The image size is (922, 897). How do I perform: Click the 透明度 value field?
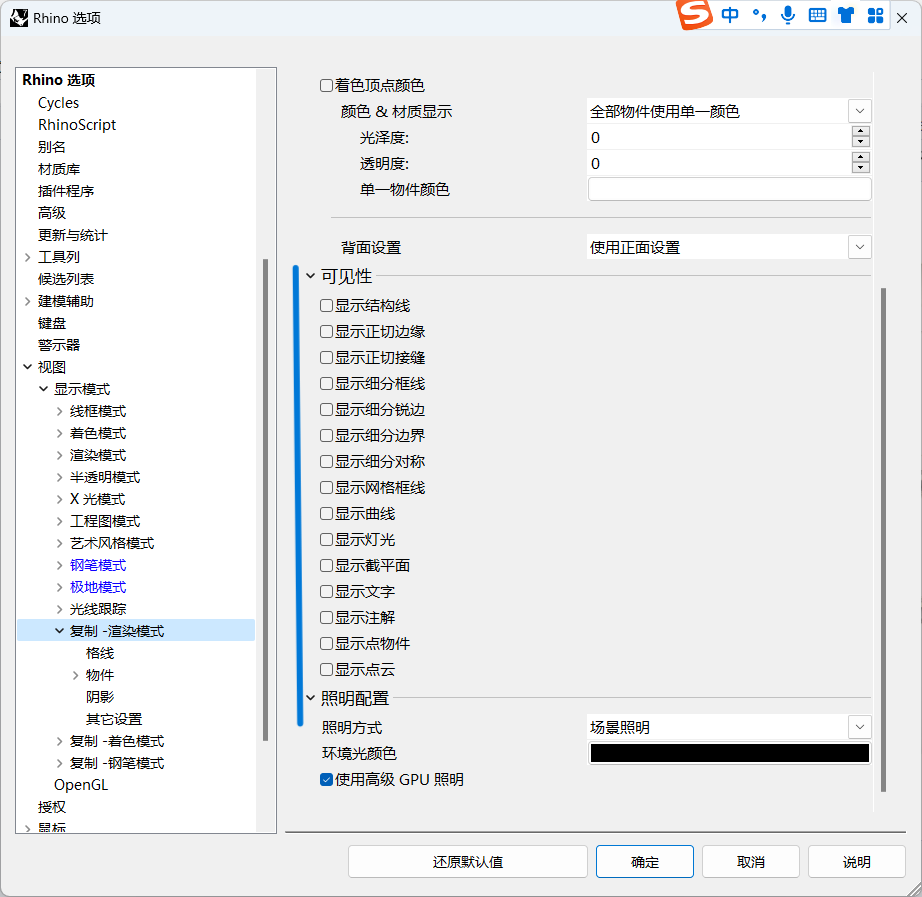[x=719, y=164]
